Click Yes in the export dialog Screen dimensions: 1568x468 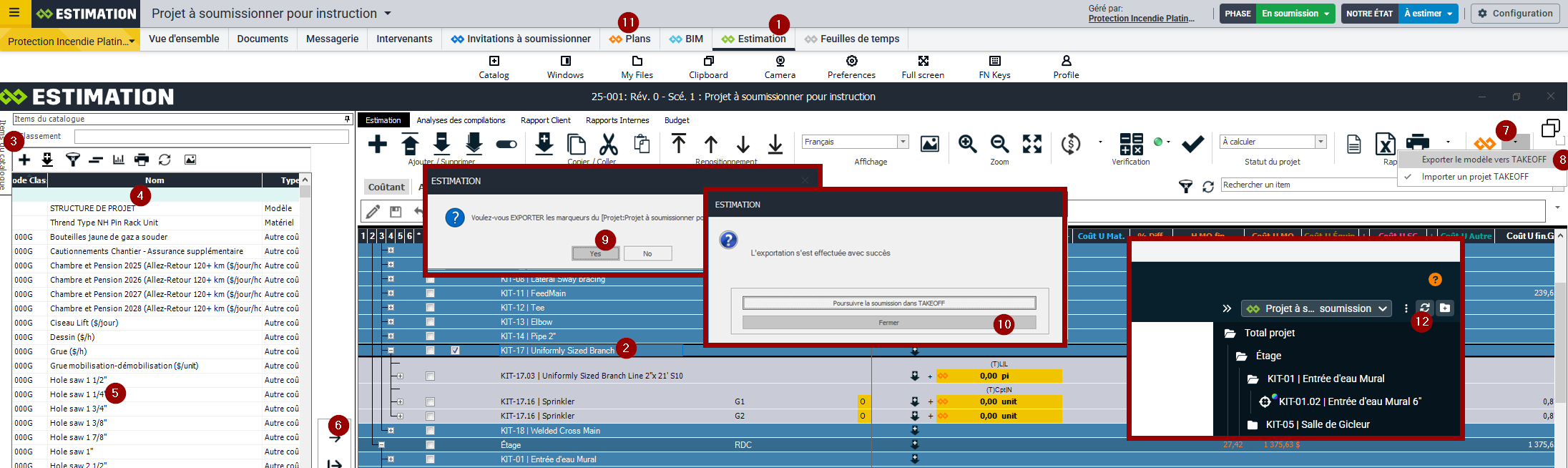tap(595, 253)
